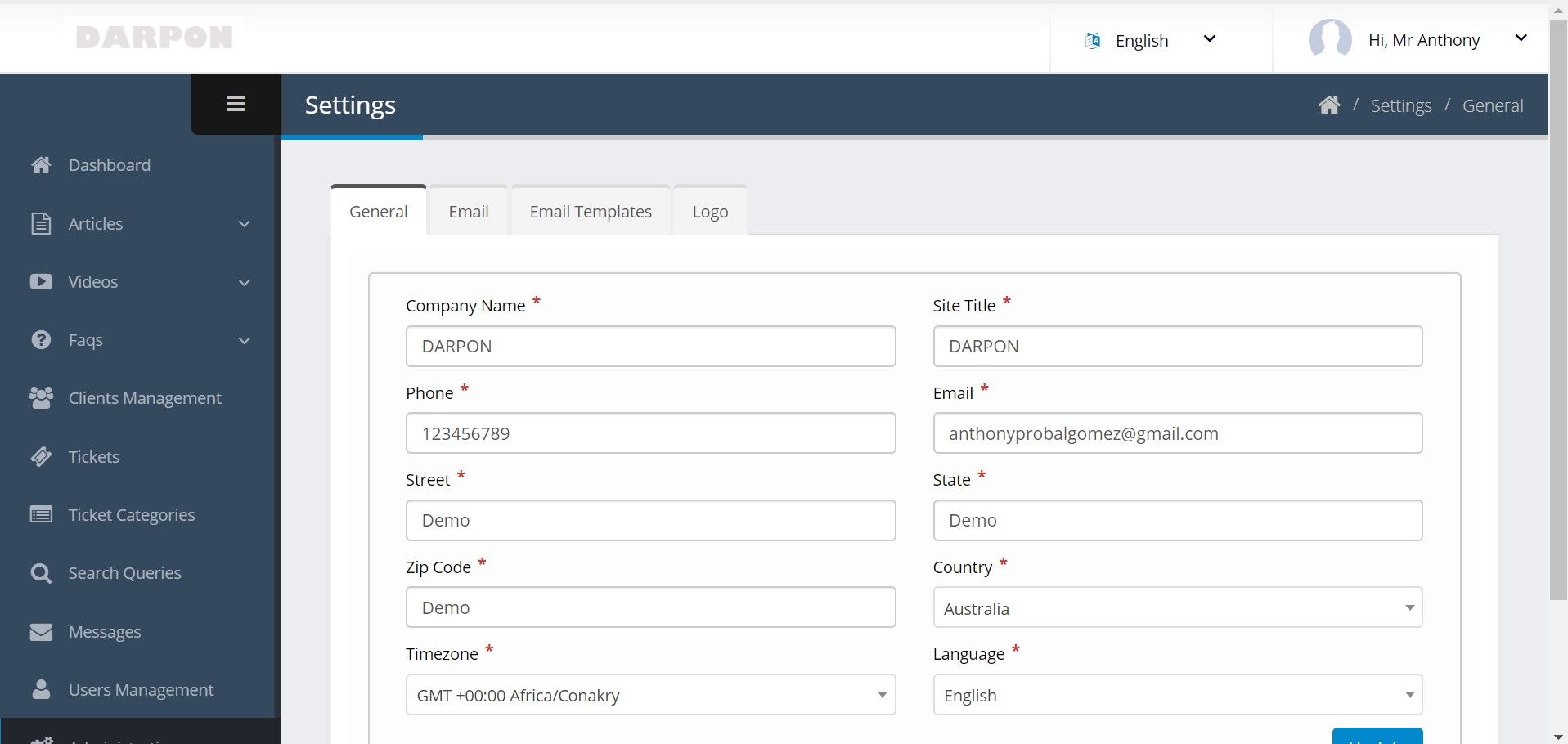The height and width of the screenshot is (744, 1568).
Task: Click the hamburger menu sidebar toggle
Action: point(236,104)
